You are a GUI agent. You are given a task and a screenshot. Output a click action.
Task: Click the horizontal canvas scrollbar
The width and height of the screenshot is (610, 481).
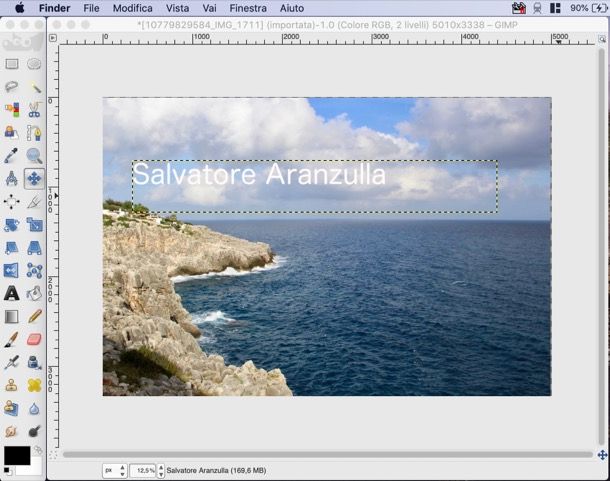click(x=328, y=454)
